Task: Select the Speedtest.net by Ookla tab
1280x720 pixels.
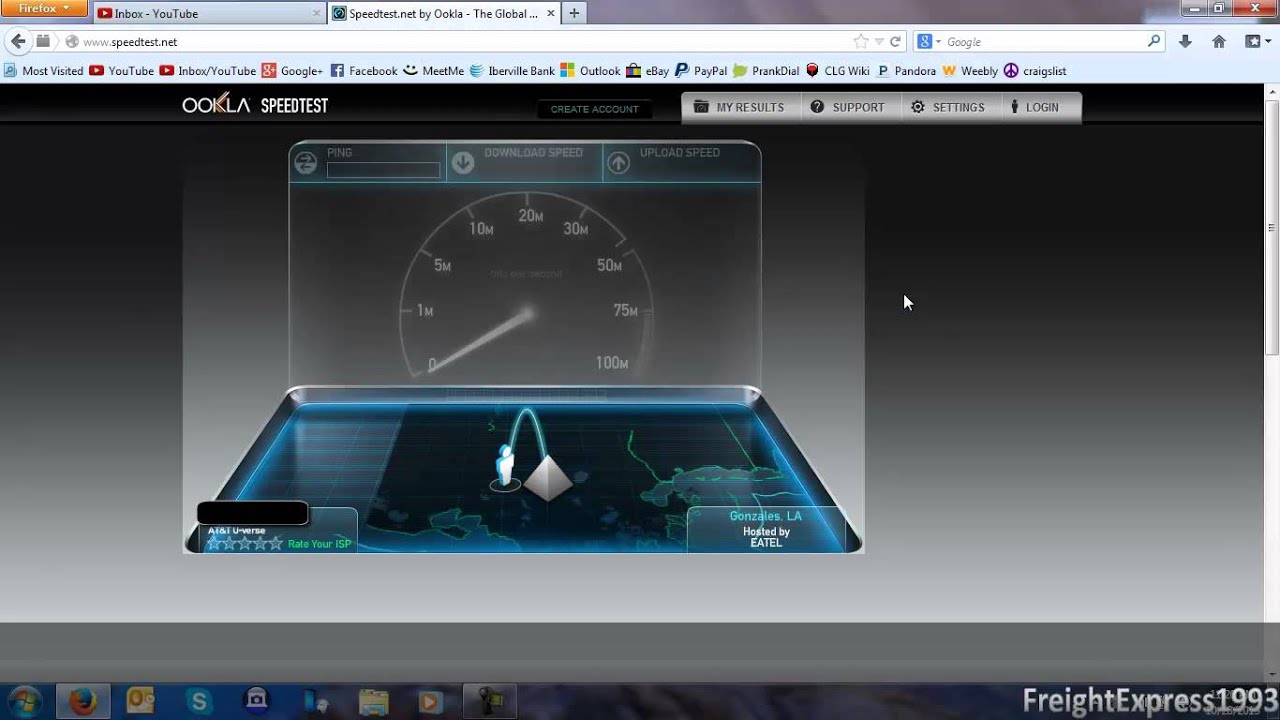Action: pos(443,14)
